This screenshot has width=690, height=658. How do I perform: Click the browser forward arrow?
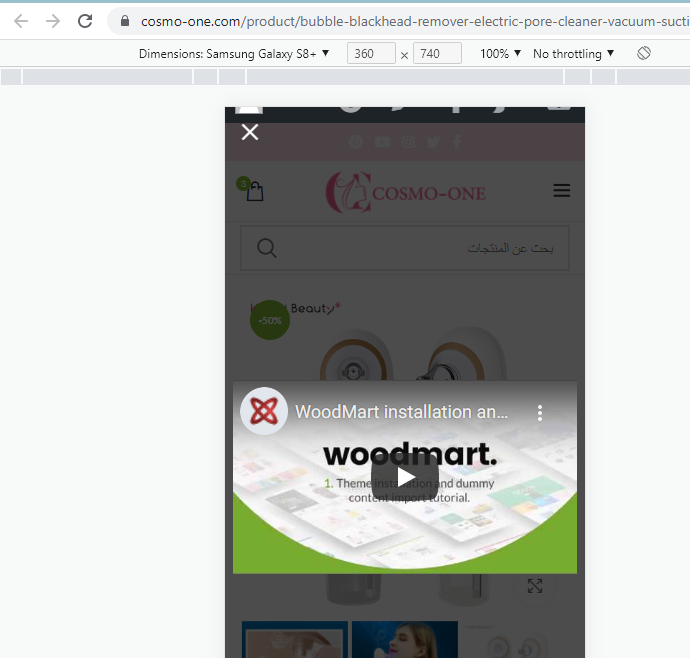[x=53, y=21]
